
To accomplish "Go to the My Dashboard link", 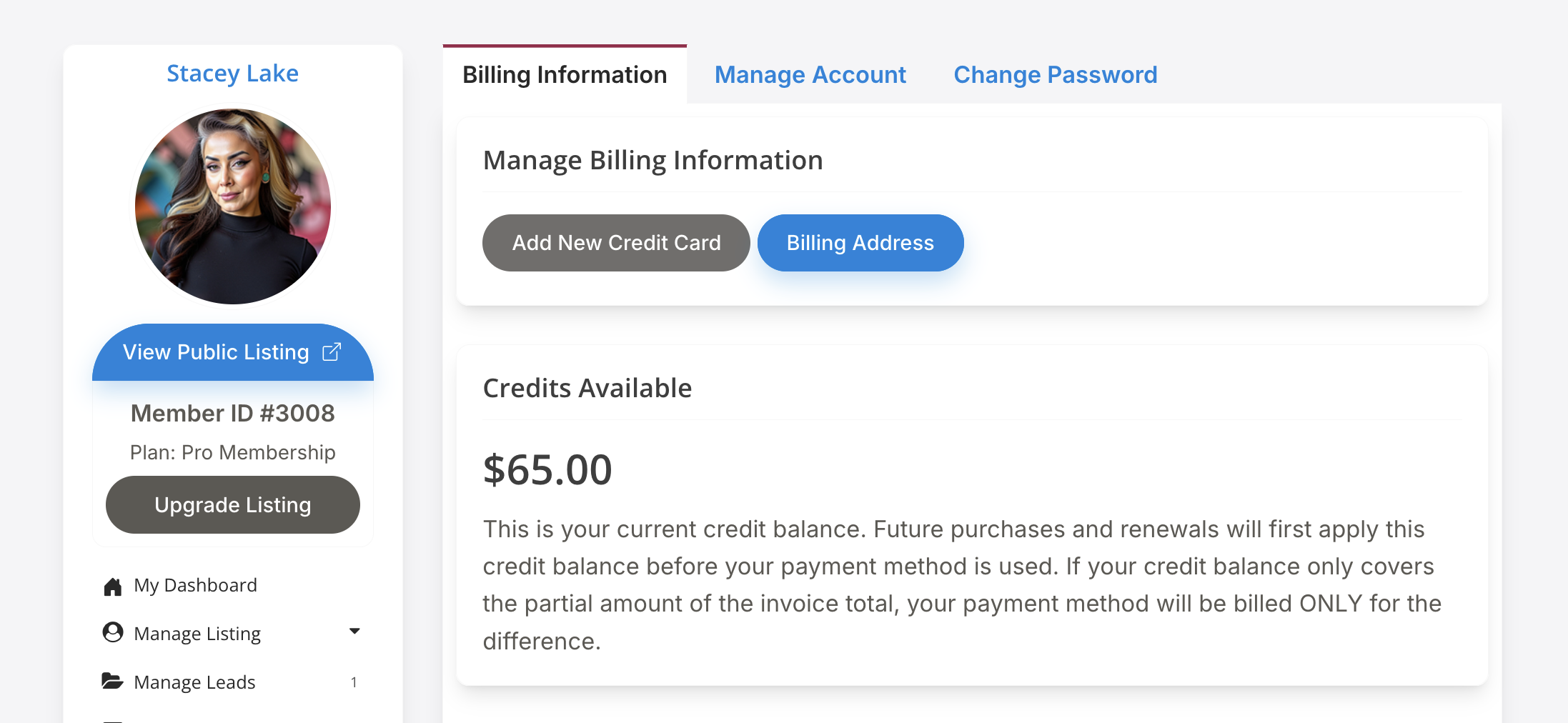I will [195, 586].
